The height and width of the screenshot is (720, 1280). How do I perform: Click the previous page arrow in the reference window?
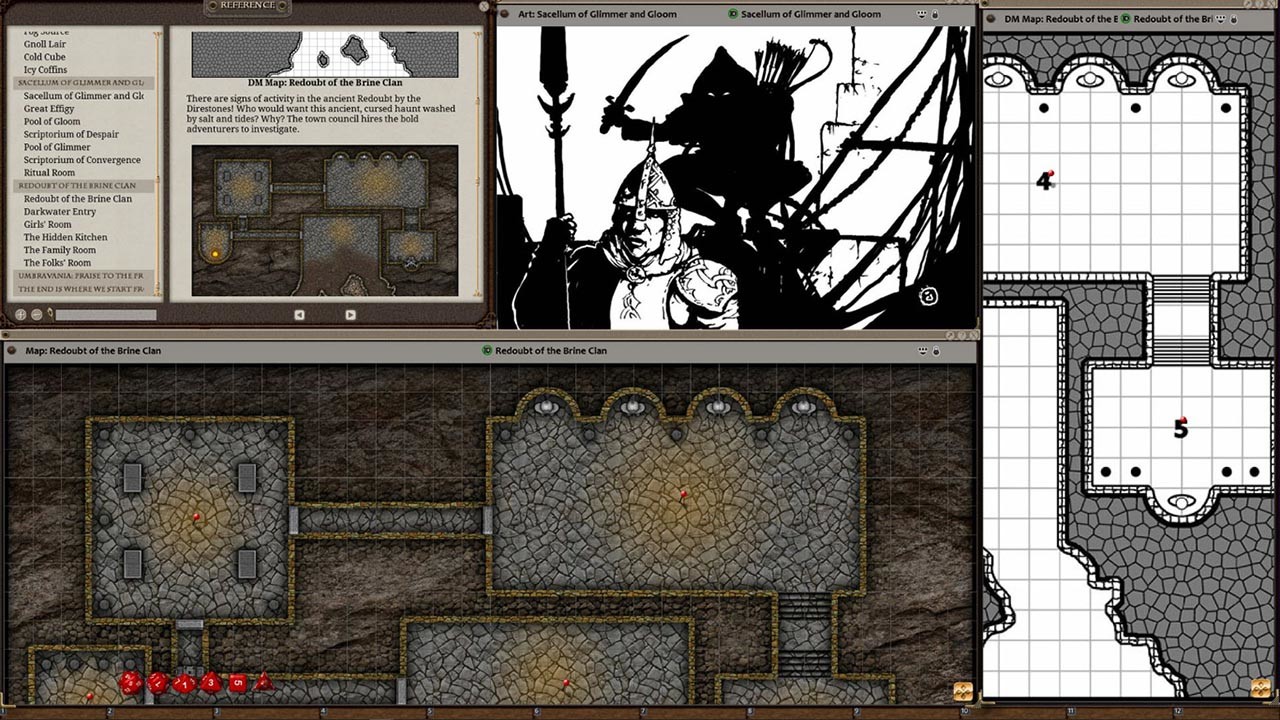(298, 313)
